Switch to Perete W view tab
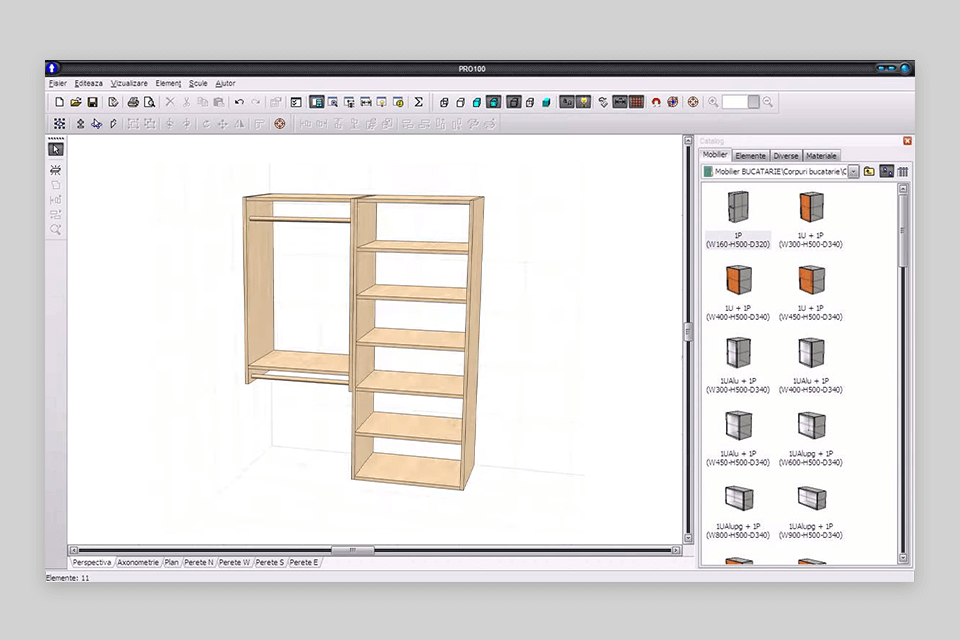The height and width of the screenshot is (640, 960). 234,562
